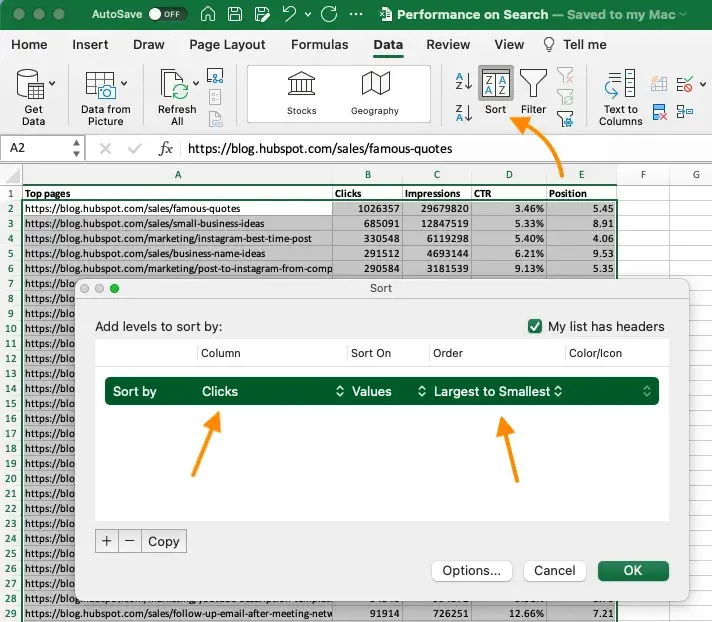Click the Sort A to Z ascending icon
This screenshot has height=622, width=712.
(463, 81)
